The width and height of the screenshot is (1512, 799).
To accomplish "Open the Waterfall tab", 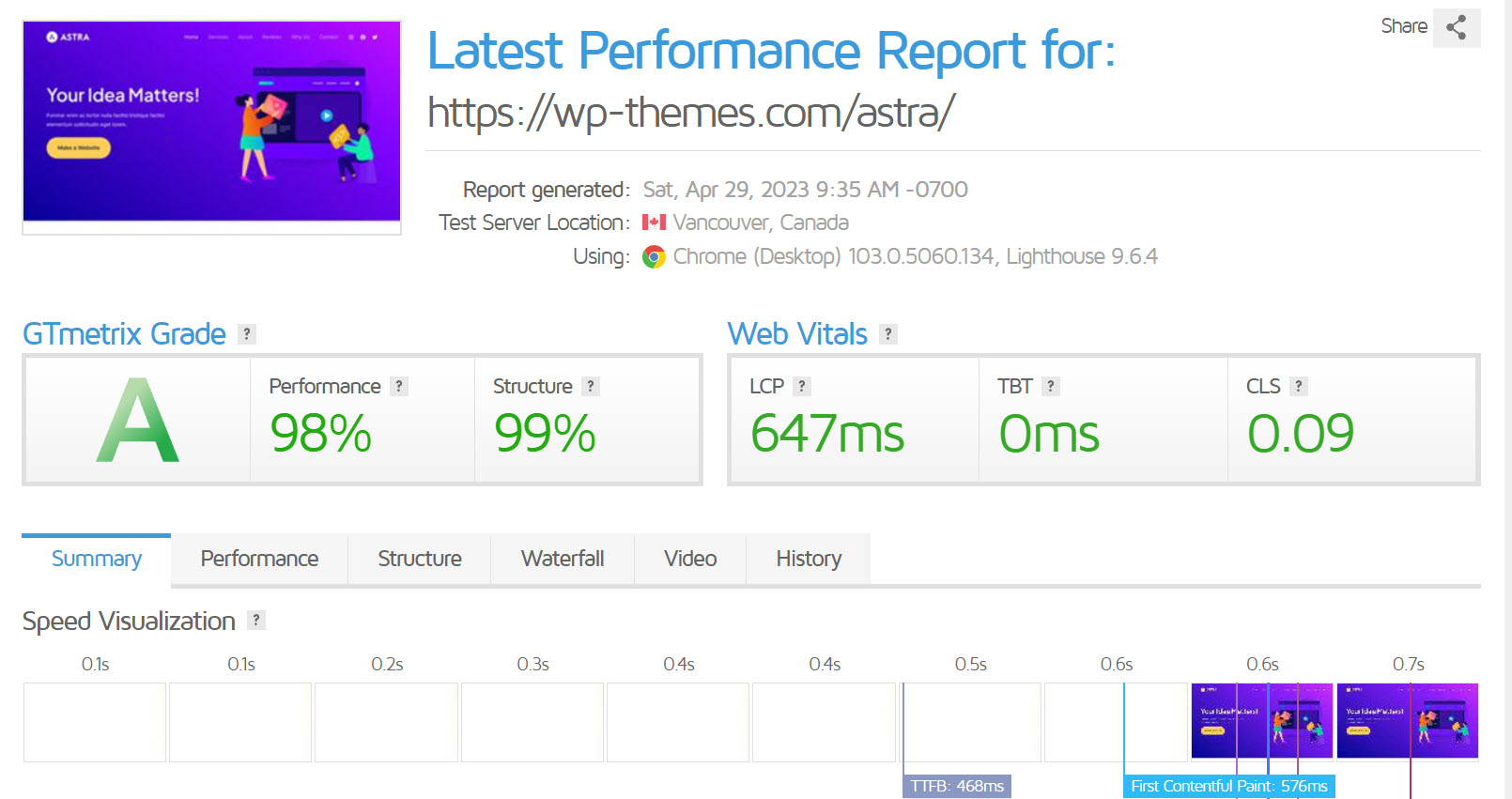I will pyautogui.click(x=563, y=559).
